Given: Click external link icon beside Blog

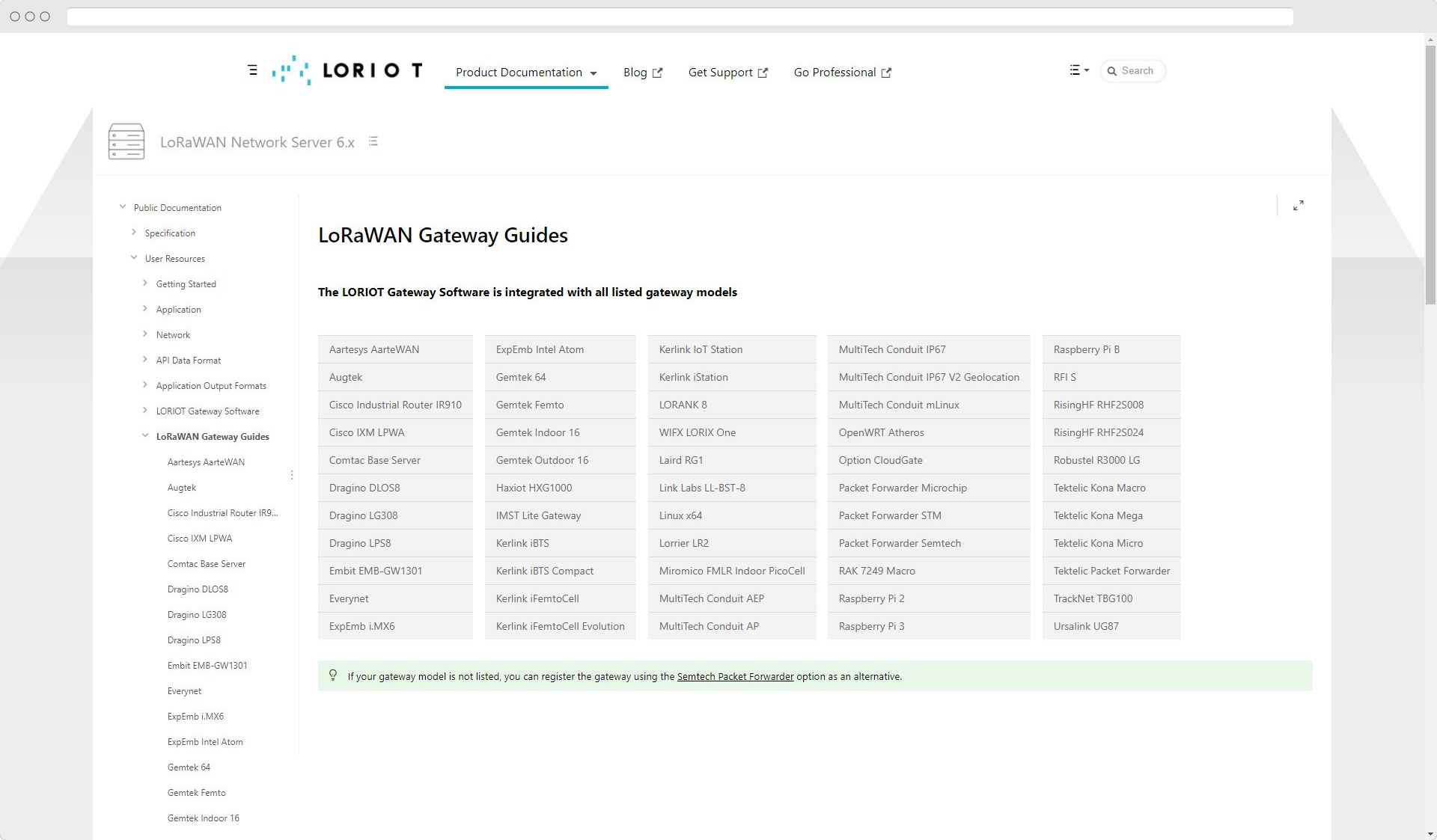Looking at the screenshot, I should pos(657,73).
